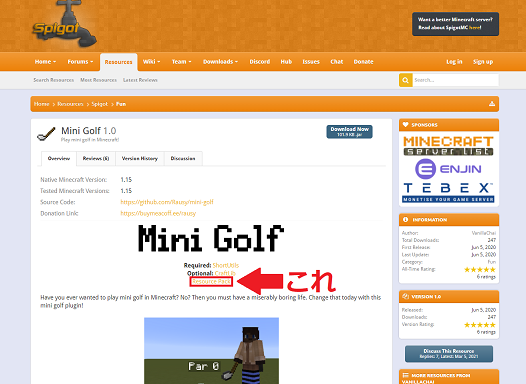Screen dimensions: 526x384
Task: Expand the Downloads dropdown menu
Action: [x=220, y=62]
